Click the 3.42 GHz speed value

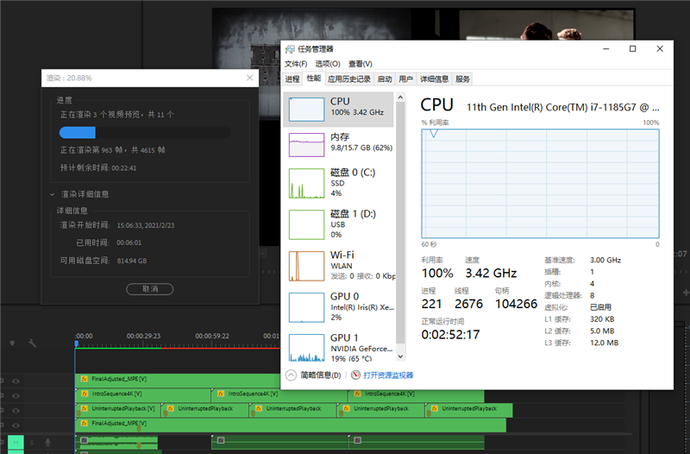click(491, 273)
